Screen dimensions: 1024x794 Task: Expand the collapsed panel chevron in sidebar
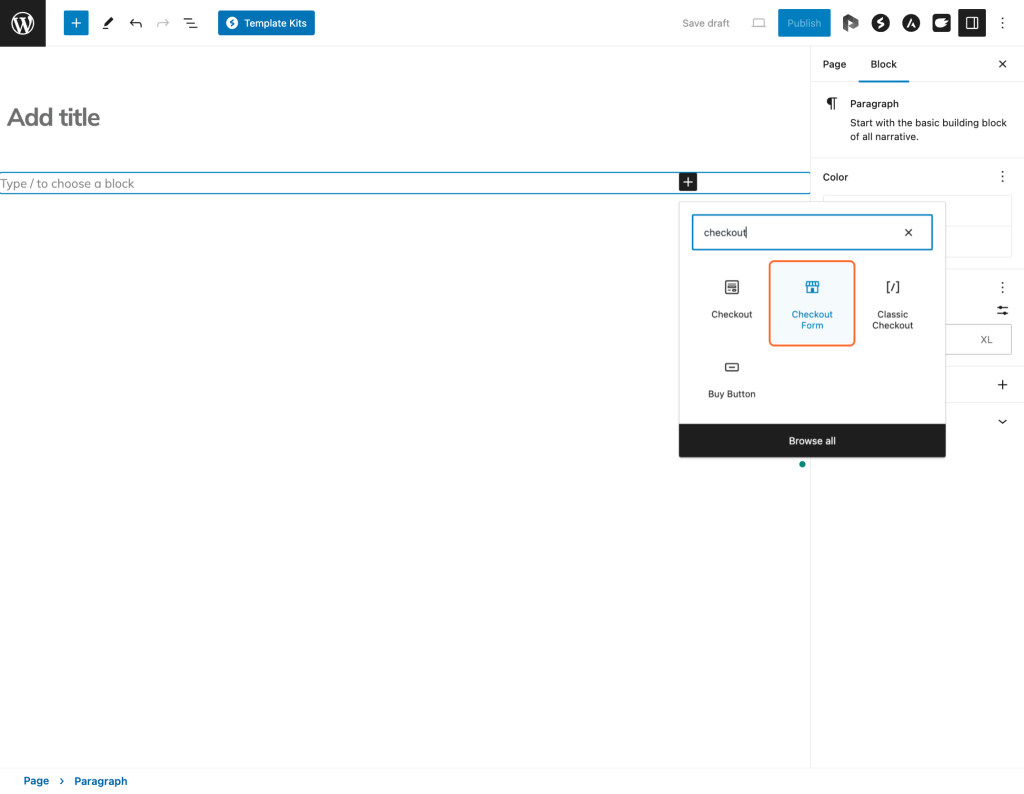1002,422
